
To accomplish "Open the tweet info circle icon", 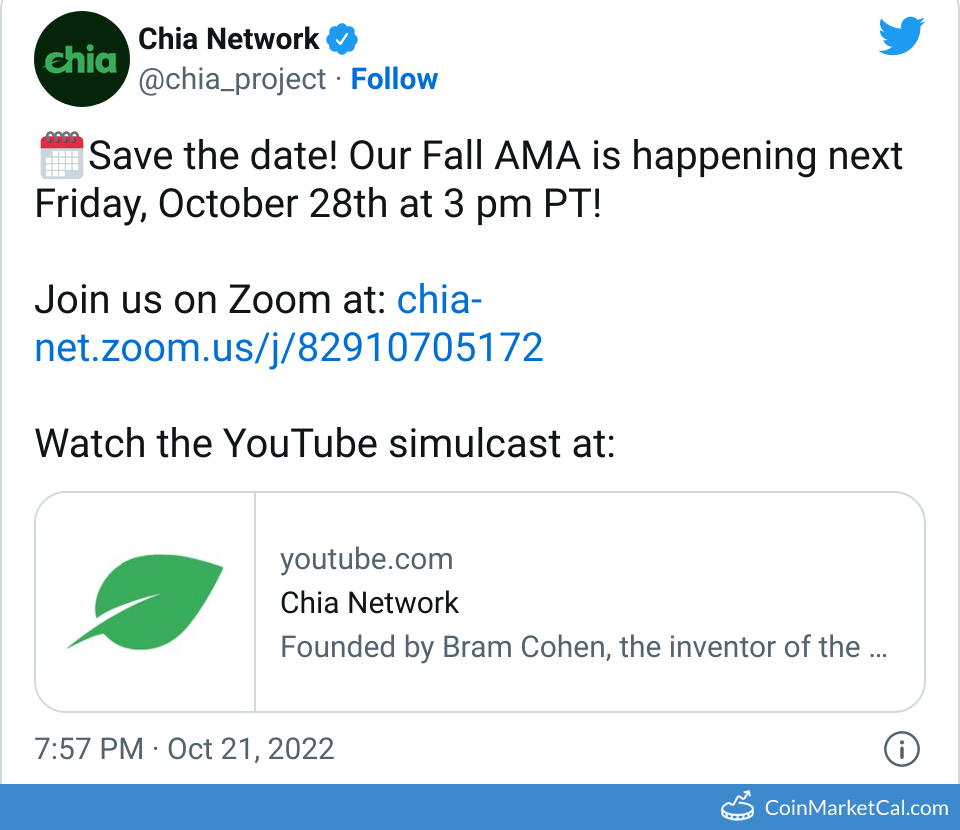I will point(901,748).
